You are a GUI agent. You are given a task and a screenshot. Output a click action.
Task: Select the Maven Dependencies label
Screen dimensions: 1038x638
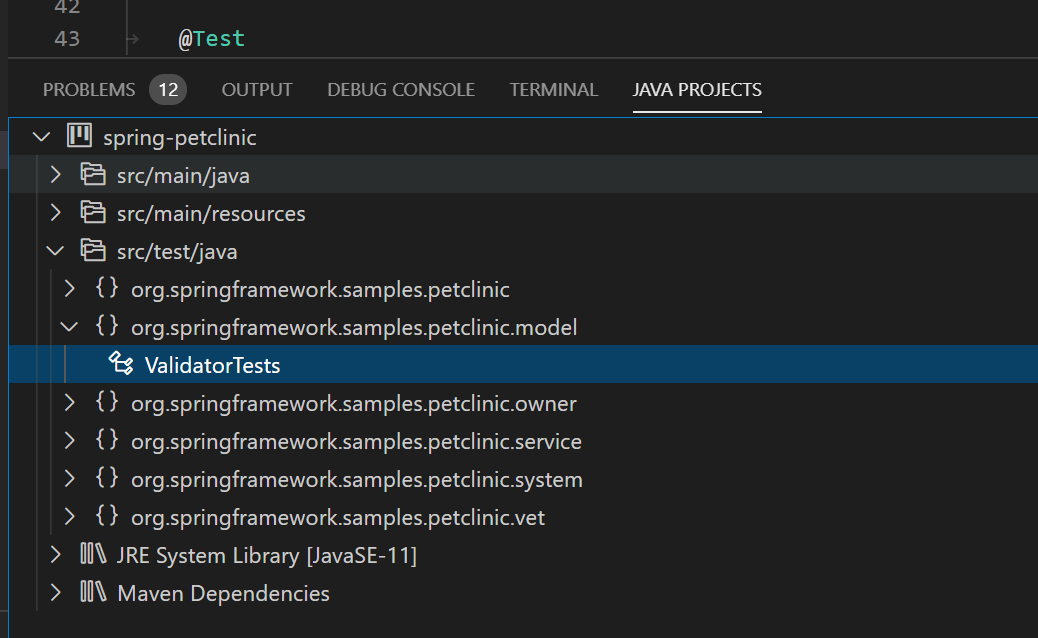tap(223, 594)
